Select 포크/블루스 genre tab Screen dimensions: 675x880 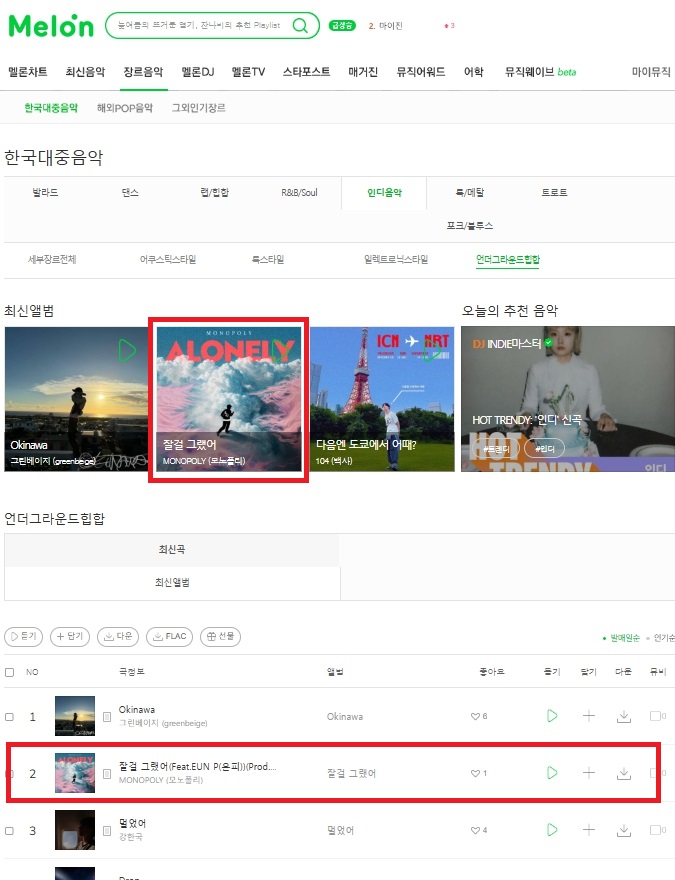tap(470, 226)
